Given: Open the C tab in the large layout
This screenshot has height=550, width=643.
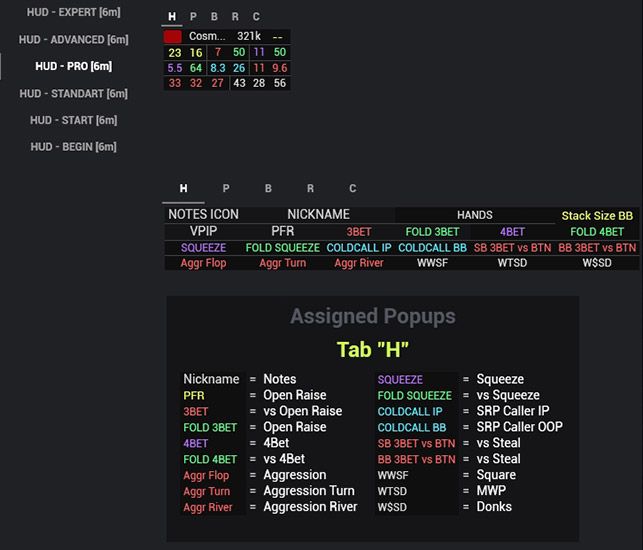Looking at the screenshot, I should (x=353, y=188).
